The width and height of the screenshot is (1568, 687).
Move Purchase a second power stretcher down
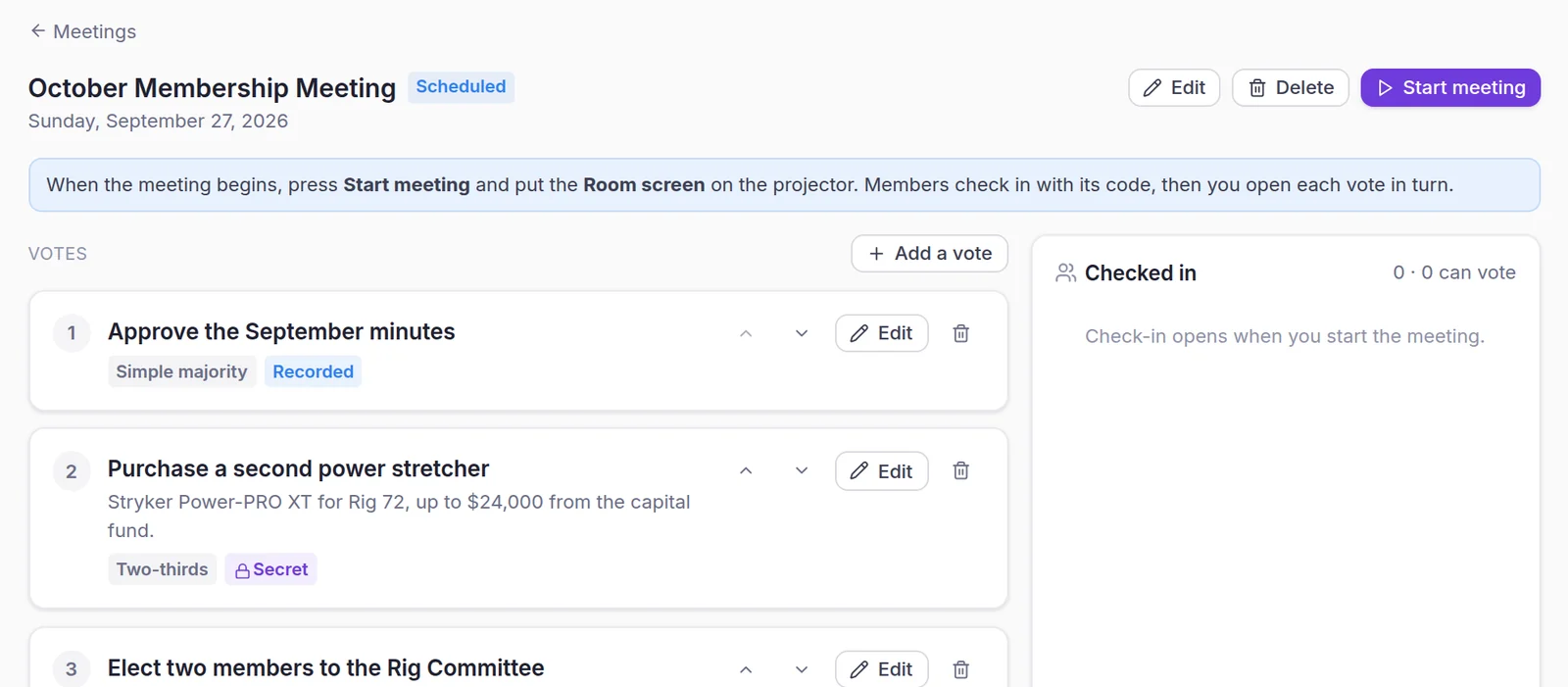pyautogui.click(x=802, y=471)
